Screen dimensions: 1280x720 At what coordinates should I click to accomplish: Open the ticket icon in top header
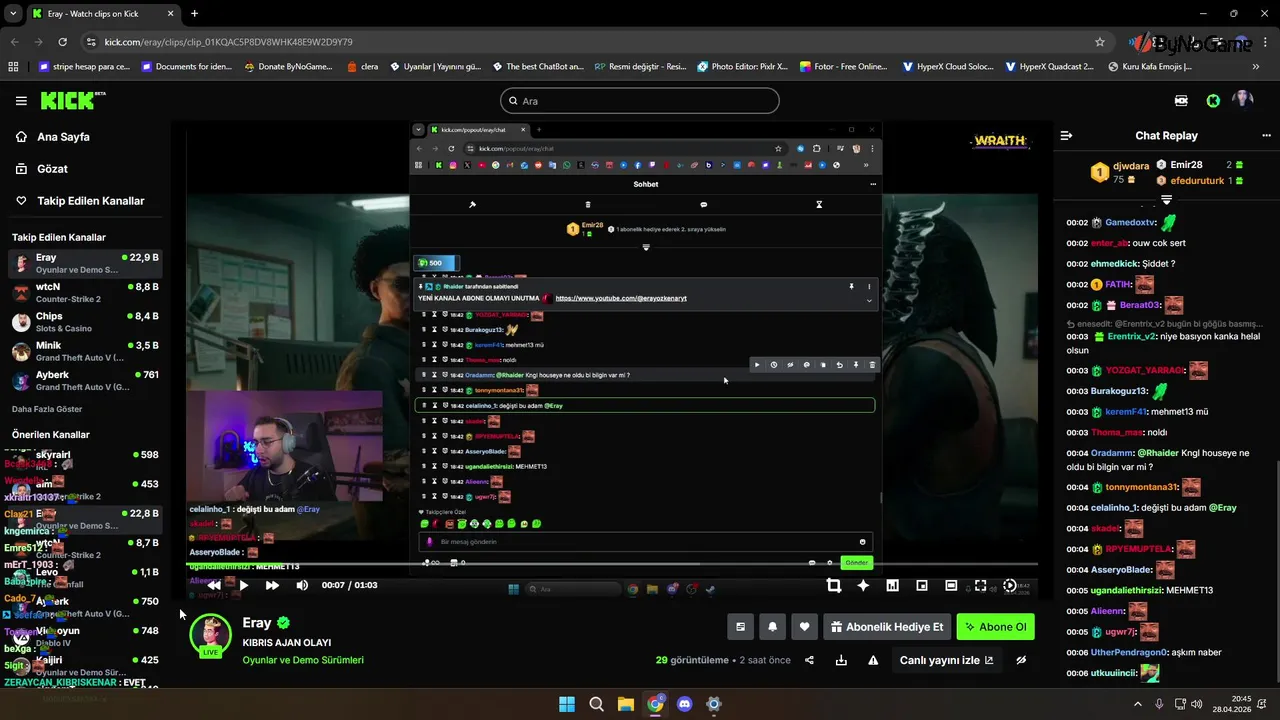[x=1182, y=101]
